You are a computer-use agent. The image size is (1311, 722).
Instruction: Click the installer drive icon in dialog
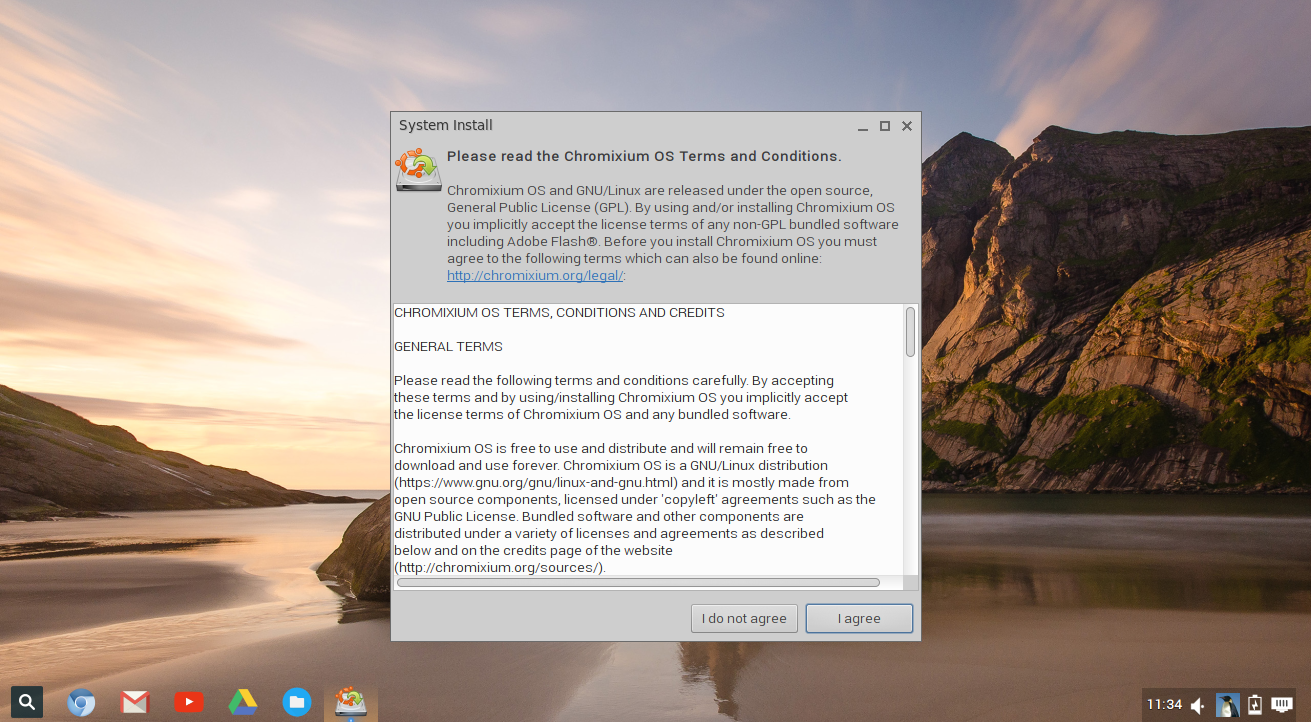418,170
